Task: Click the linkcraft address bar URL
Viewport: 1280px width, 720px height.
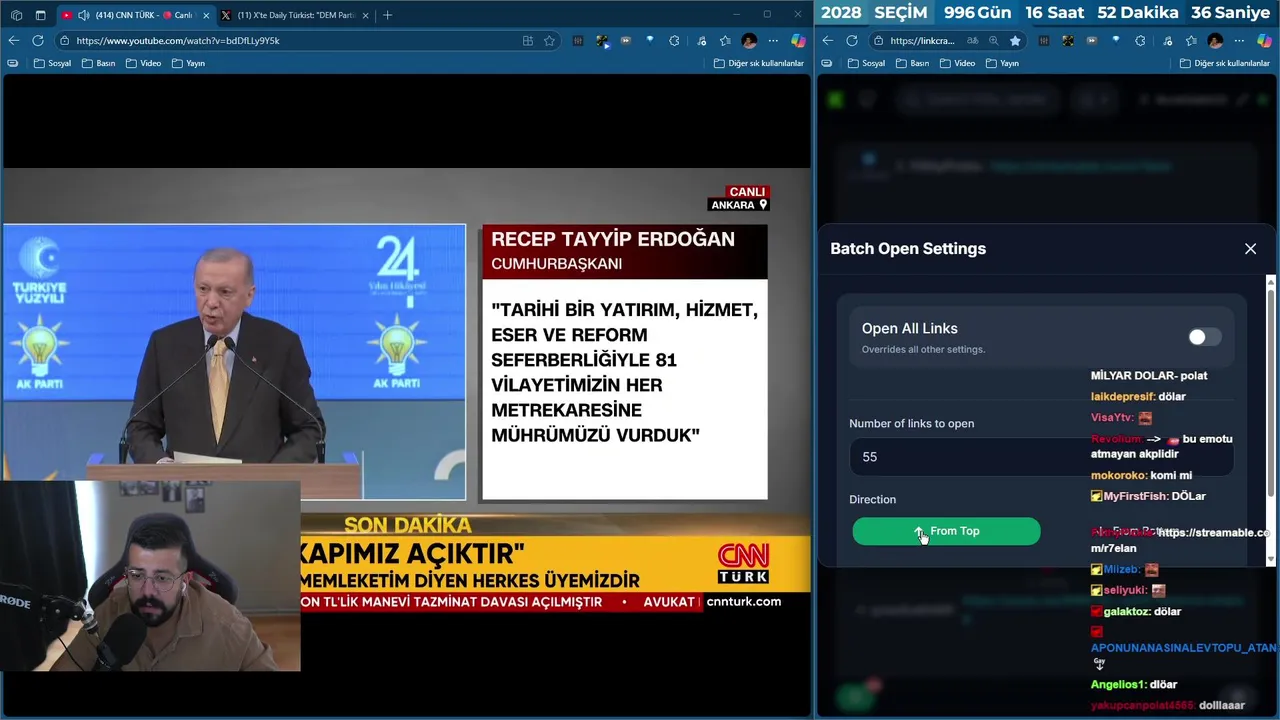Action: click(x=922, y=41)
